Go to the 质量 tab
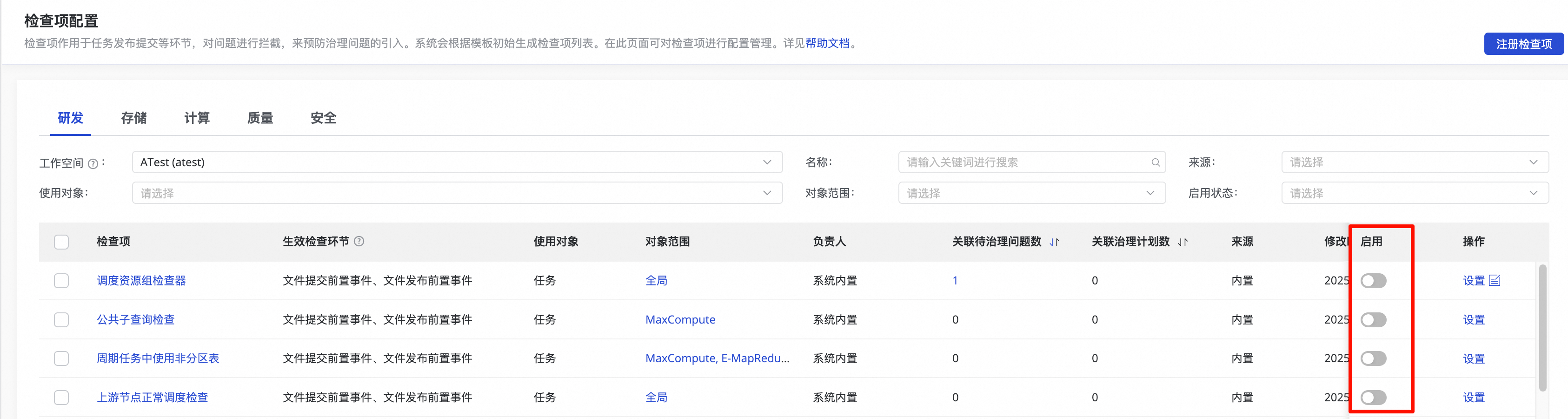 pyautogui.click(x=260, y=118)
